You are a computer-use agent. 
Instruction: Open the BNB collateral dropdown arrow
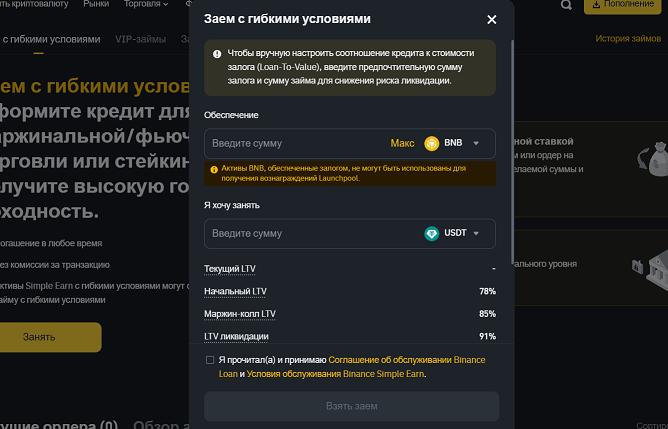click(x=476, y=144)
